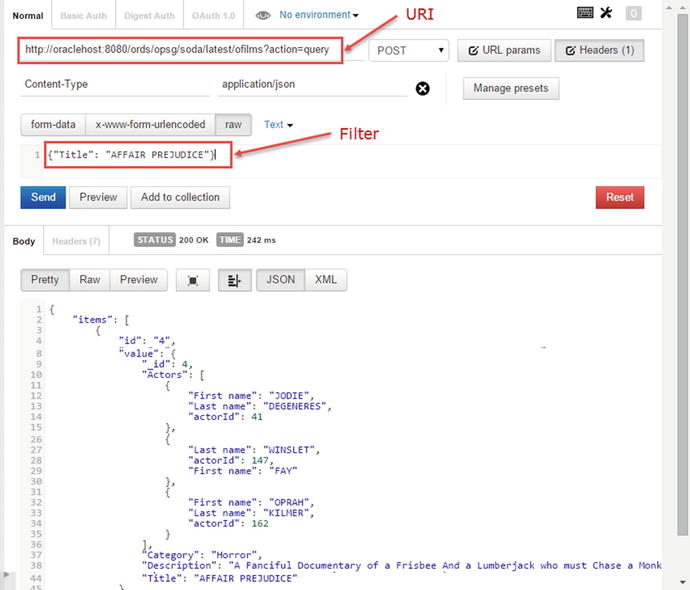The width and height of the screenshot is (690, 590).
Task: Click the scrollbar down arrow
Action: pos(683,582)
